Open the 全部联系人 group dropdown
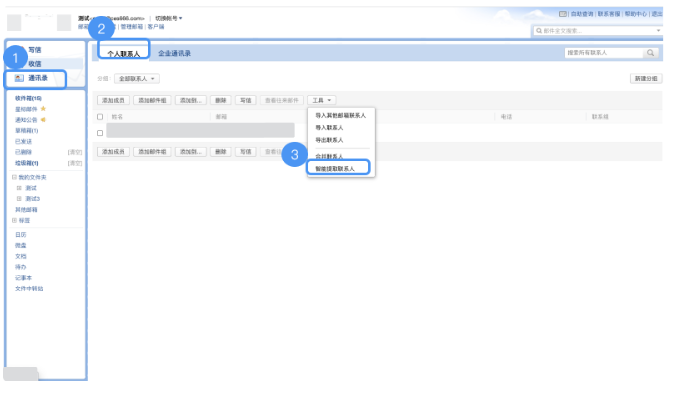 click(136, 79)
